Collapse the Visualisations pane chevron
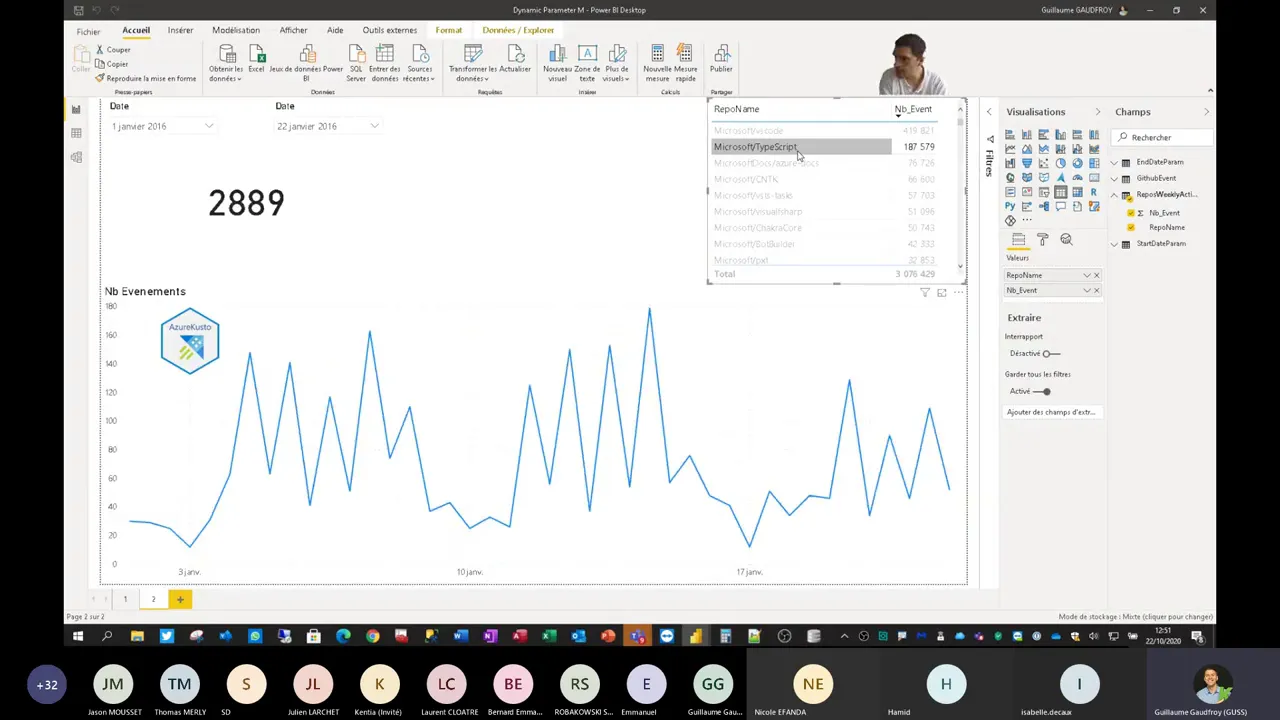1280x720 pixels. tap(1097, 112)
